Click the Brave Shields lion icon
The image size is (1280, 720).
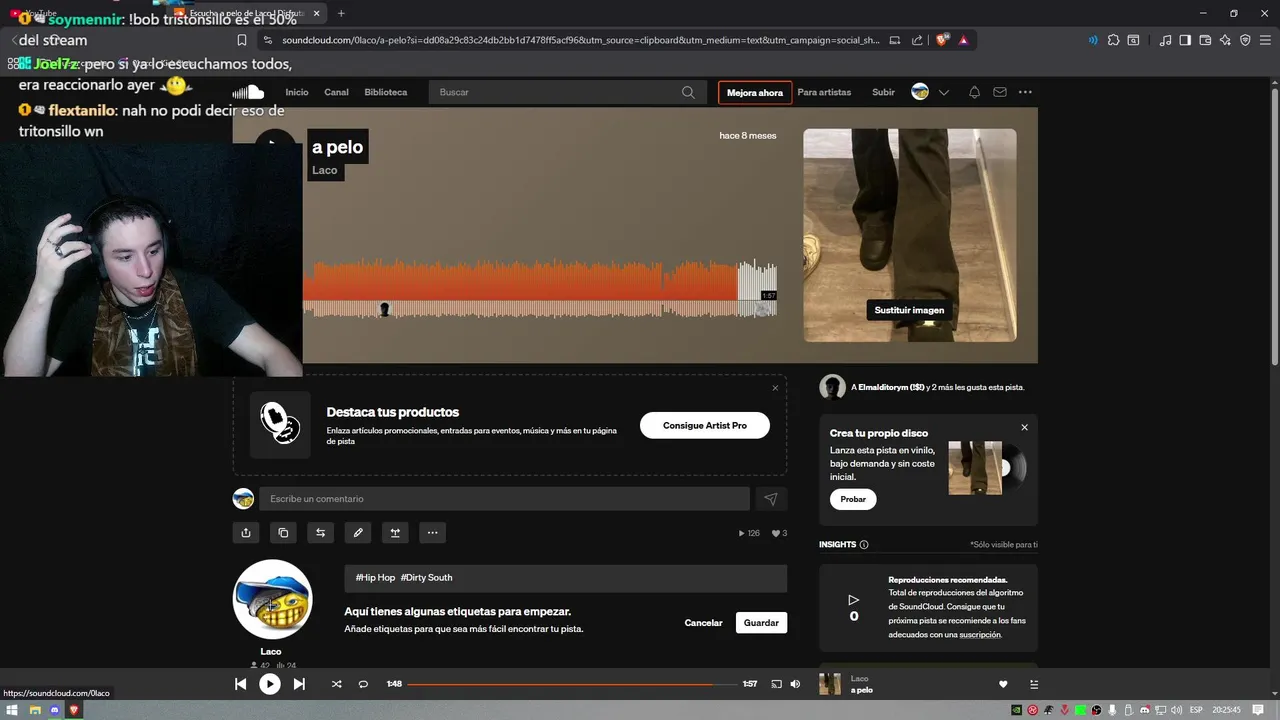[941, 40]
